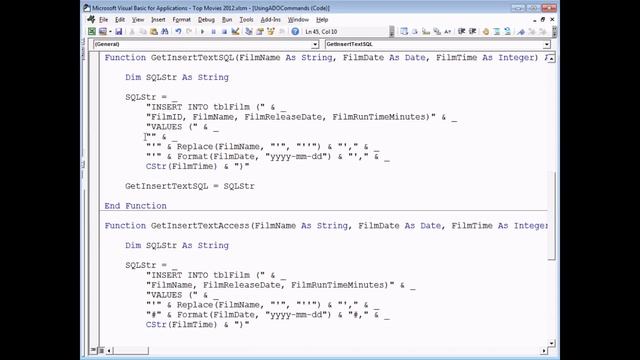Save the project with the floppy icon
This screenshot has width=640, height=360.
[118, 31]
